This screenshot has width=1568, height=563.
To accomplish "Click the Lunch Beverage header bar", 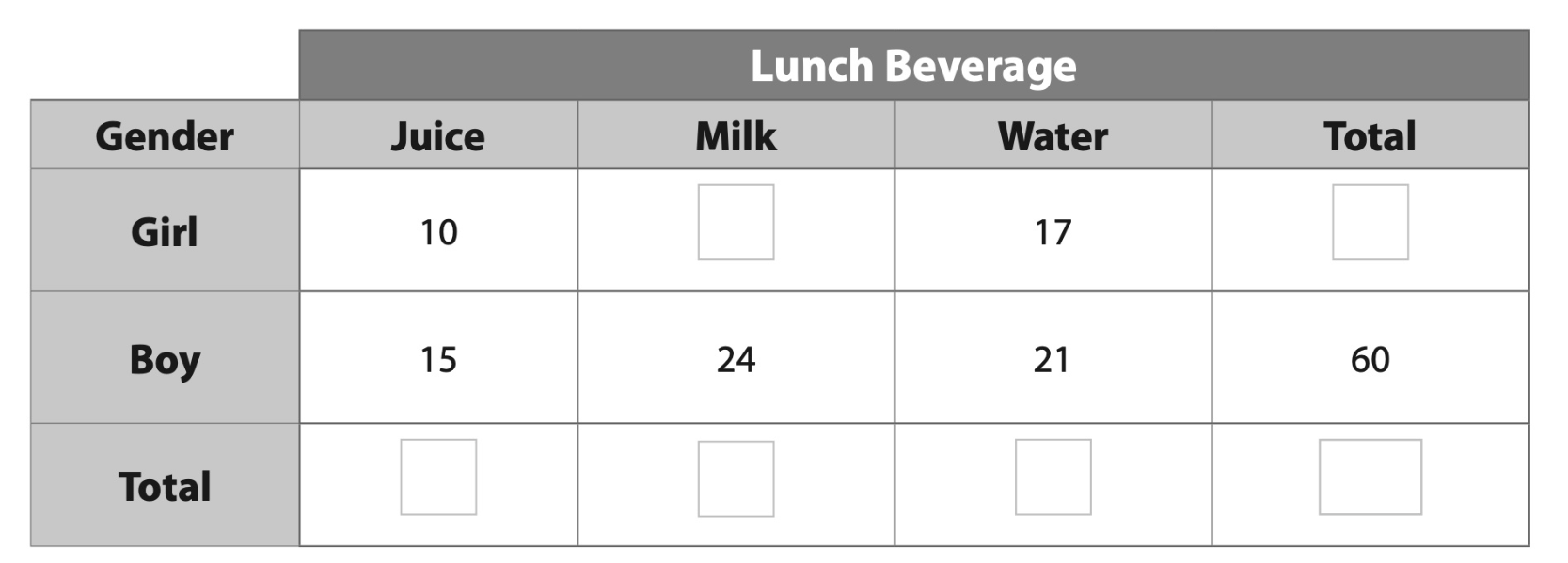I will click(x=913, y=66).
